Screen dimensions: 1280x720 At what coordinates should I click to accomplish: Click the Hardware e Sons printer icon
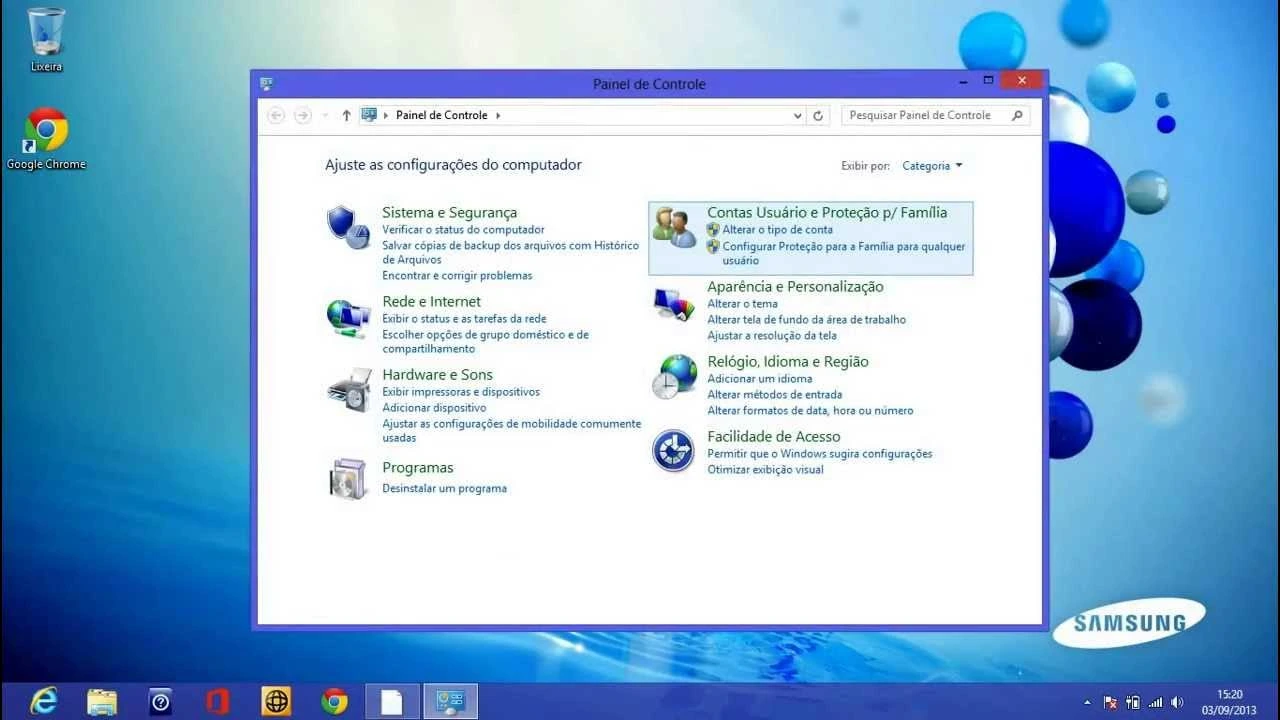(348, 389)
